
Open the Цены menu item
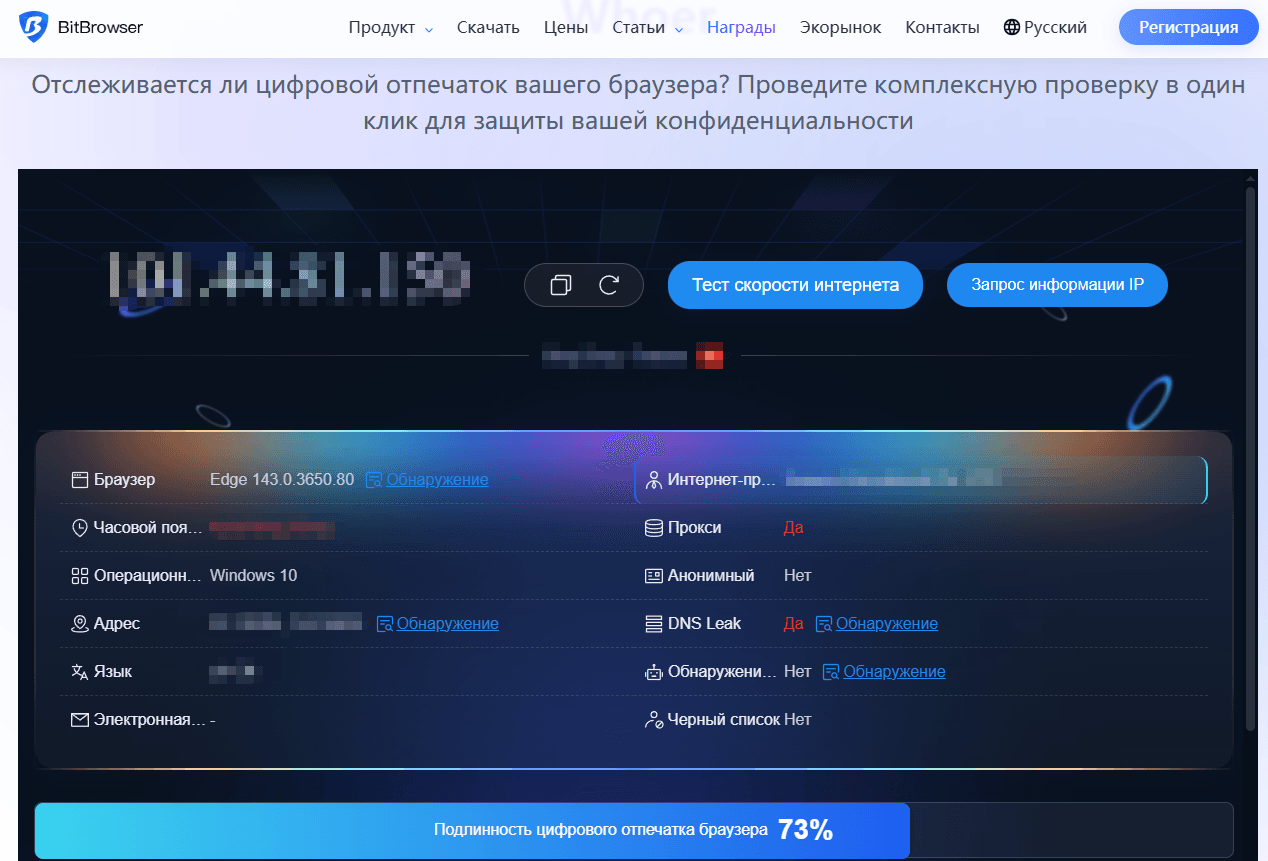click(566, 28)
